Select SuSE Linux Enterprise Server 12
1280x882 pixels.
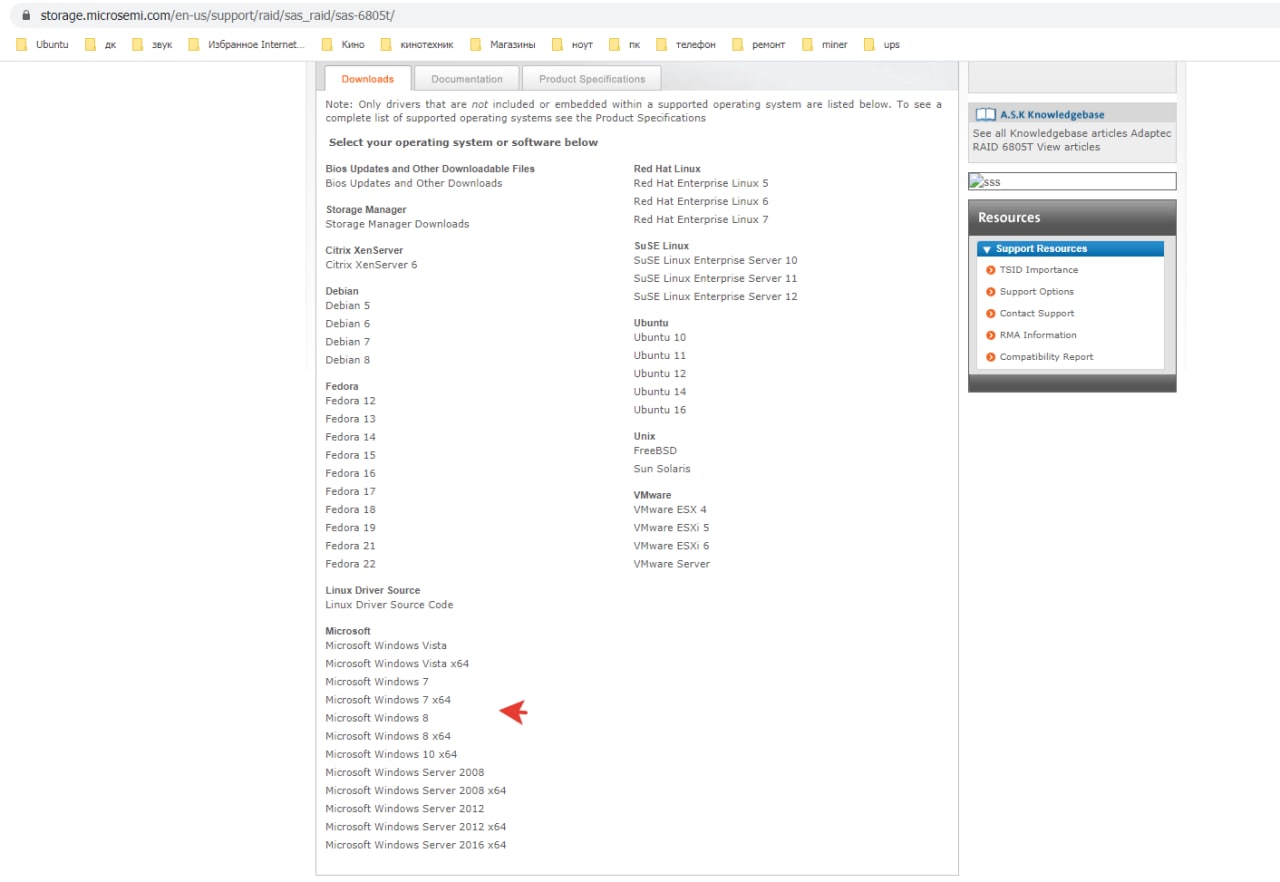pos(716,297)
